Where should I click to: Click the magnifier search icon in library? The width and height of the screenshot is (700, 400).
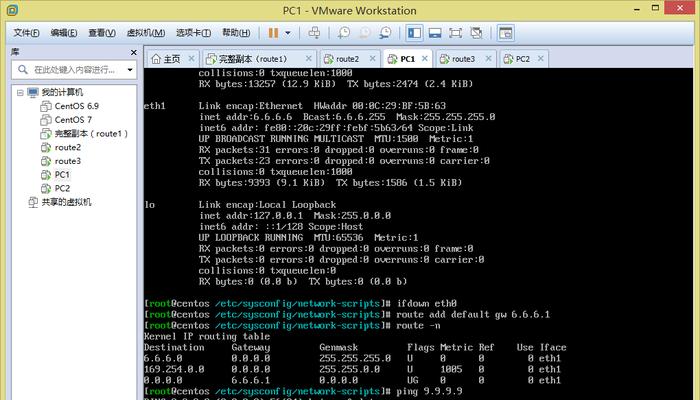coord(23,70)
